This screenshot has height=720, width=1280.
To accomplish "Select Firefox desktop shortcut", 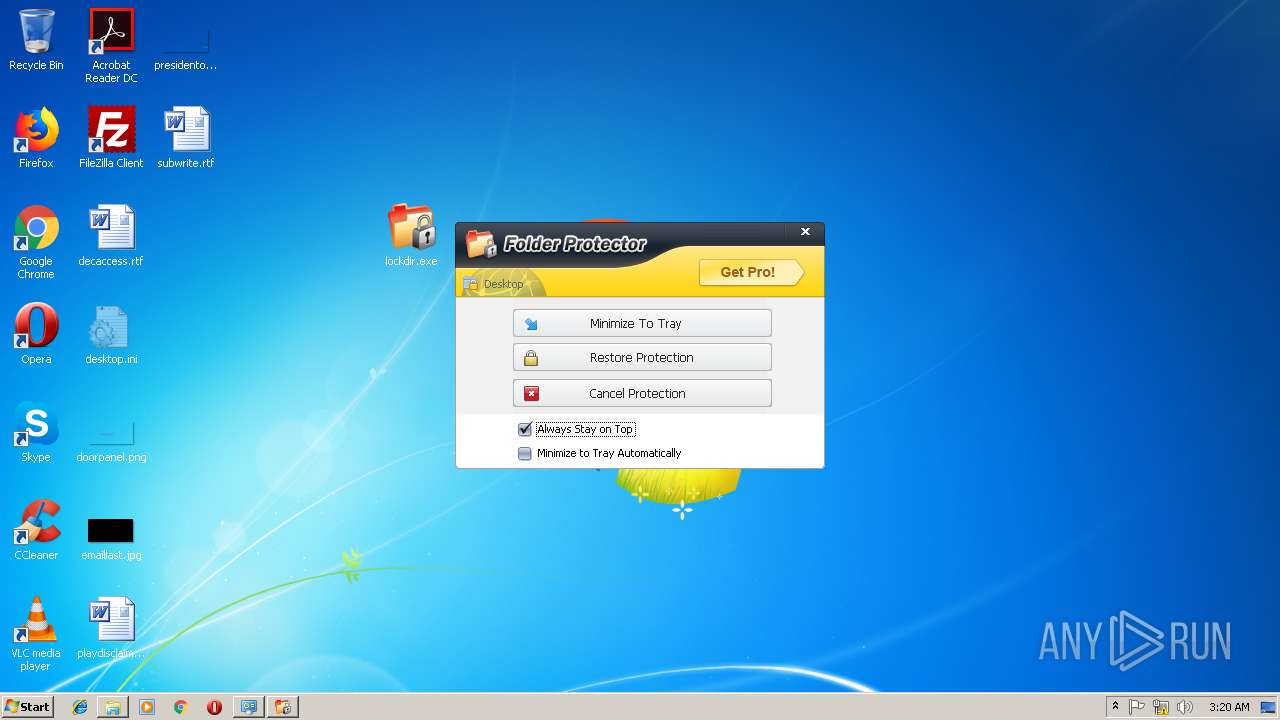I will pos(36,138).
